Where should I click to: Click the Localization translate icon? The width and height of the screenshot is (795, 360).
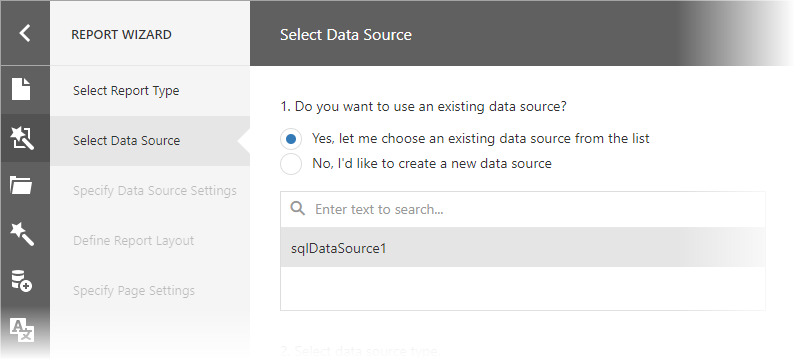click(x=22, y=330)
